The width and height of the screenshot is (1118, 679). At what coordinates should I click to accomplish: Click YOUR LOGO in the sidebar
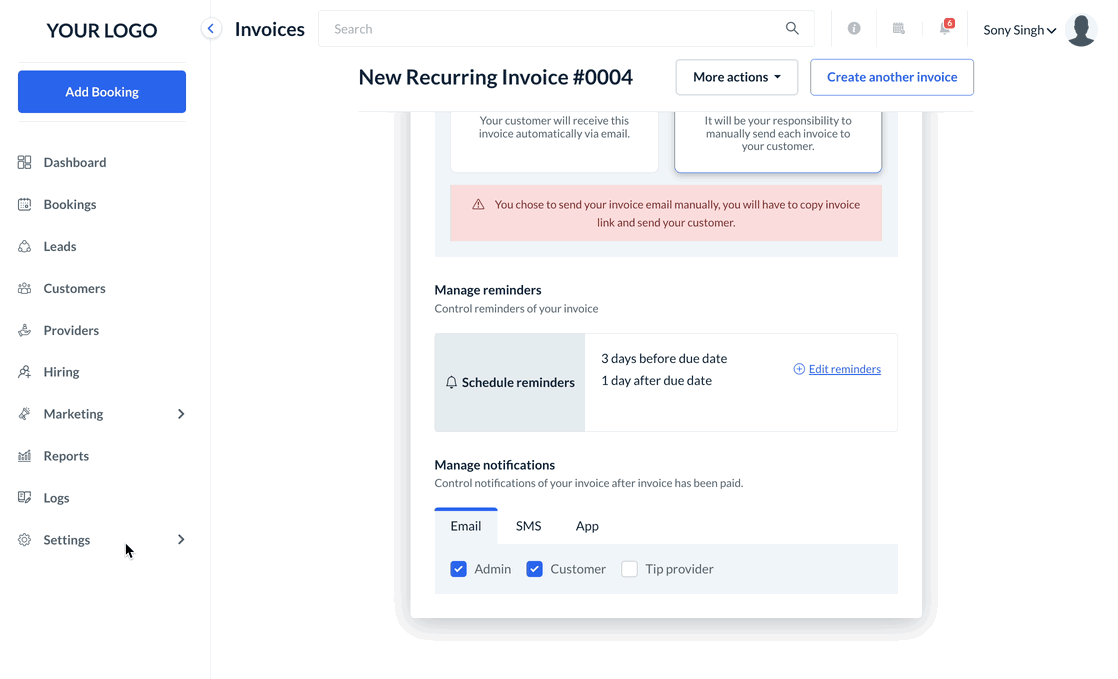[102, 30]
